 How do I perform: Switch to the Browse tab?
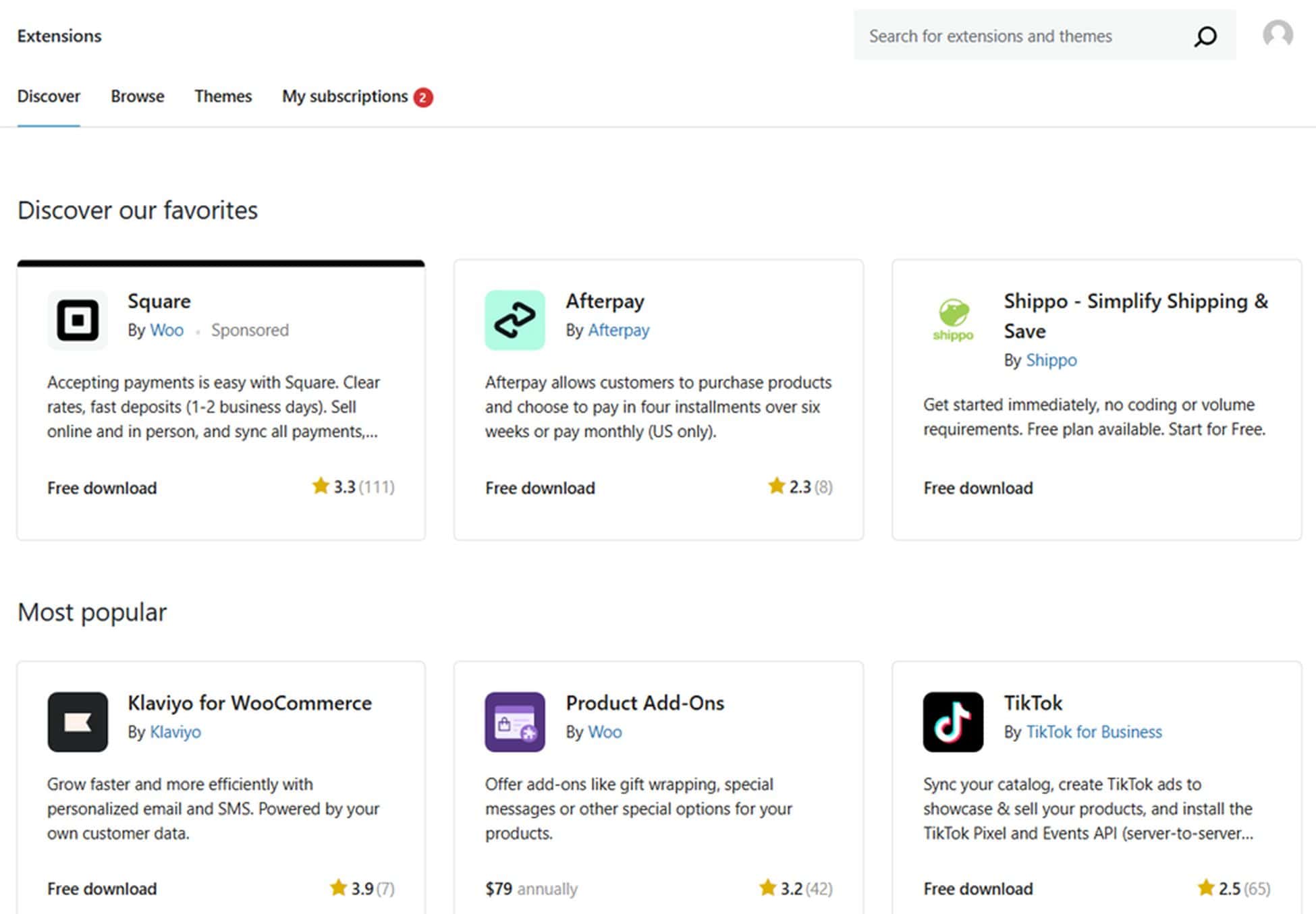coord(137,96)
